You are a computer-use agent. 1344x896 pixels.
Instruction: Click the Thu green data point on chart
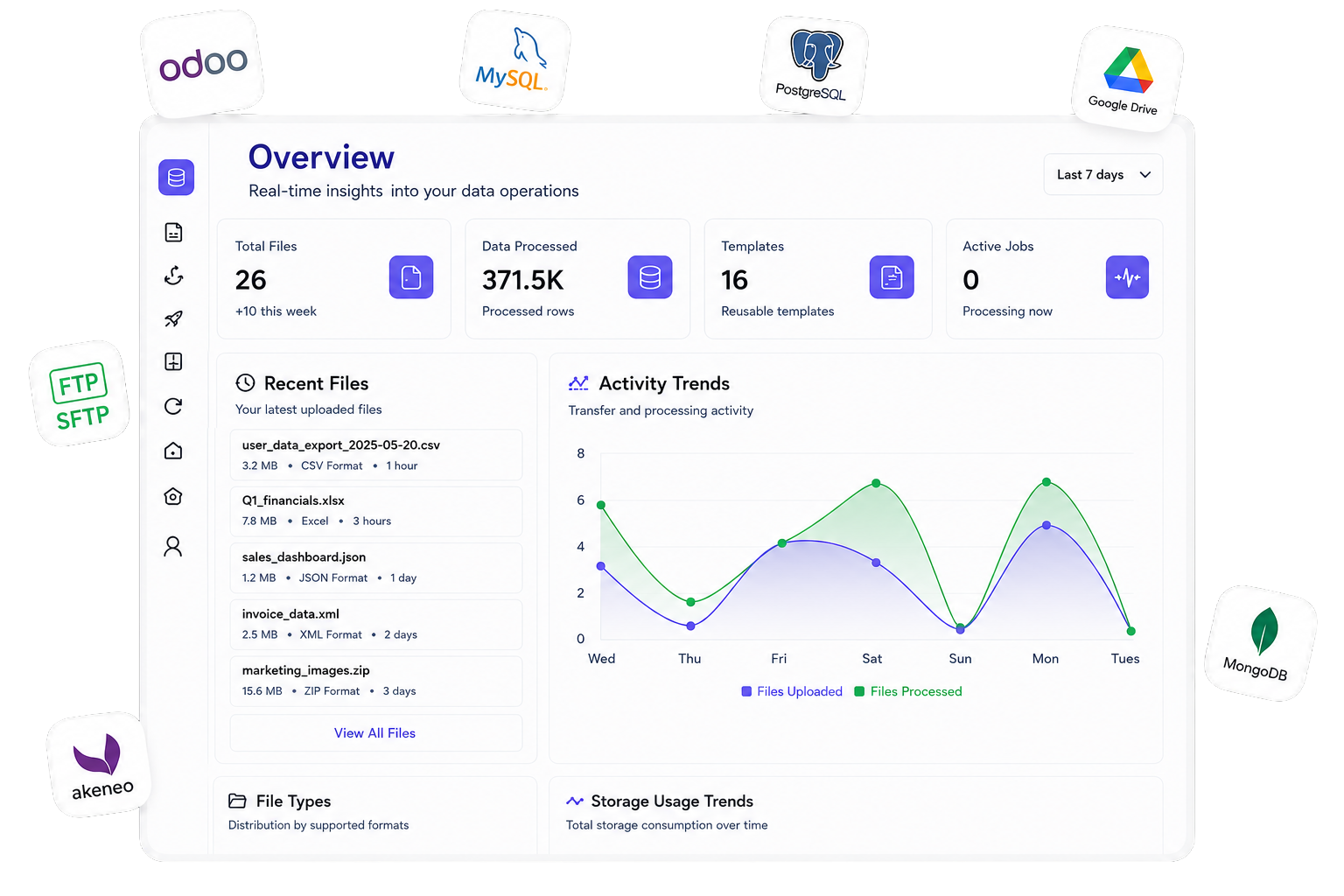[x=691, y=602]
